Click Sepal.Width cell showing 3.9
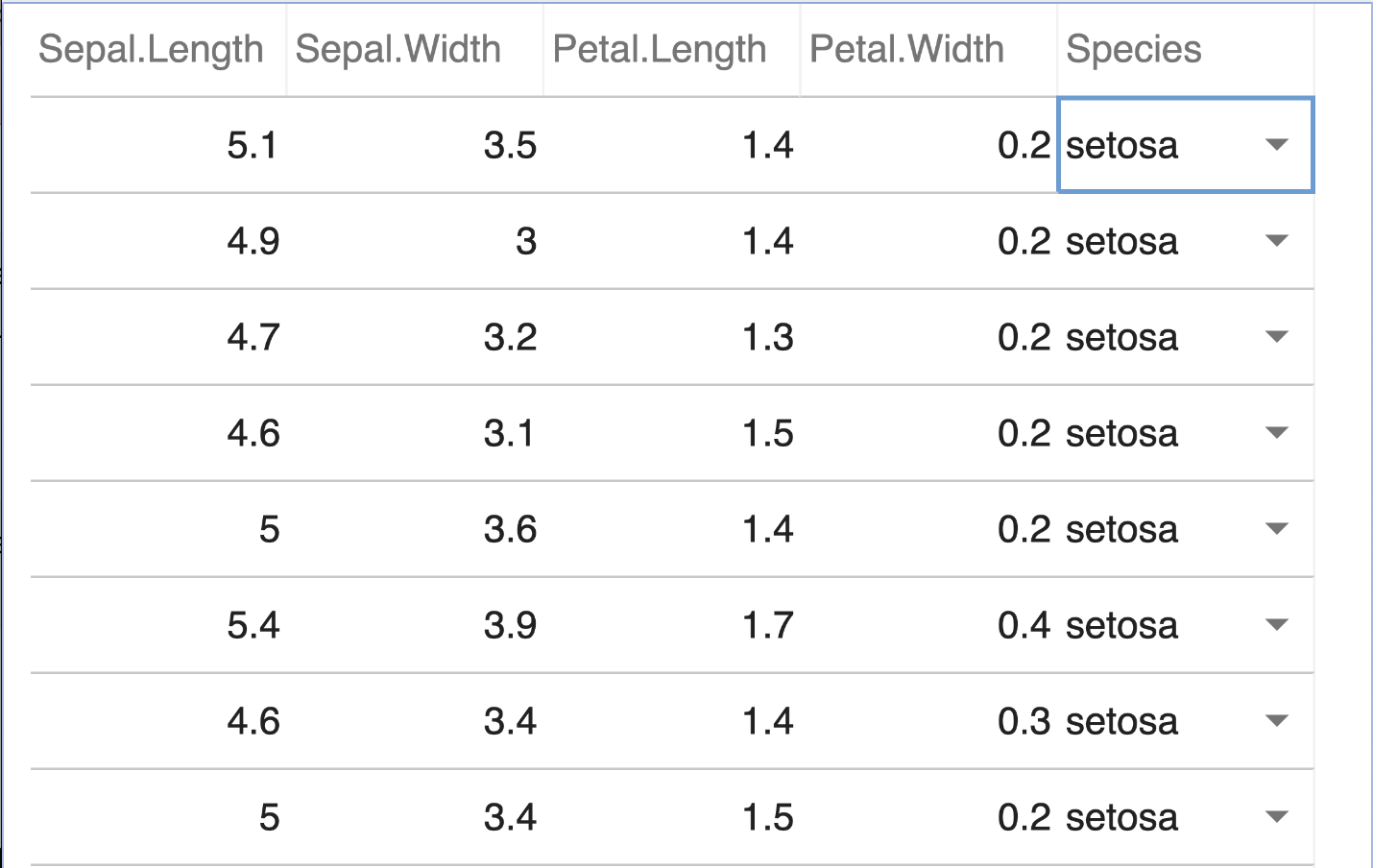This screenshot has width=1373, height=868. click(x=510, y=625)
